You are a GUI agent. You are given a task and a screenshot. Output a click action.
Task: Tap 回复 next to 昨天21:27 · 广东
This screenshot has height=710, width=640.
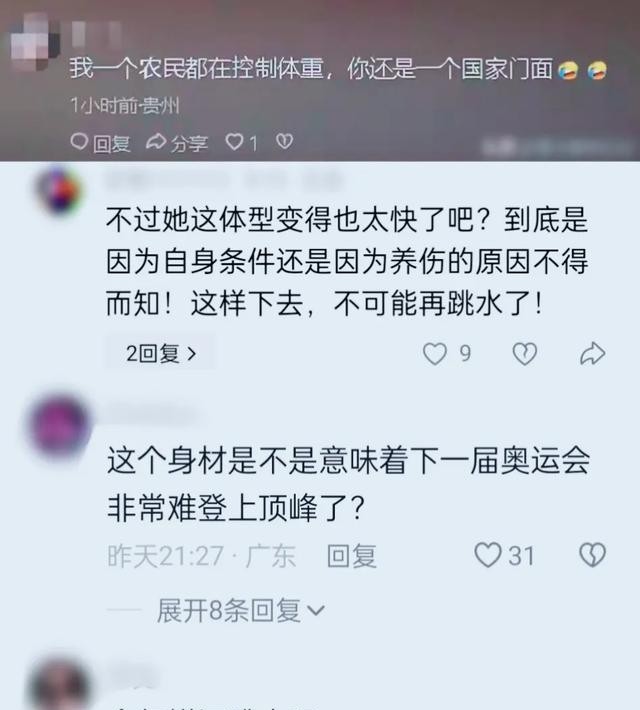click(352, 556)
